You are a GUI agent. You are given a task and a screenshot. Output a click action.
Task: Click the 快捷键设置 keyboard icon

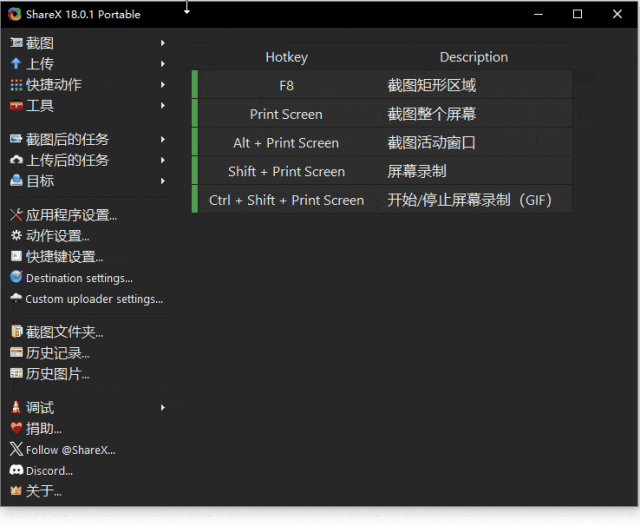click(16, 256)
